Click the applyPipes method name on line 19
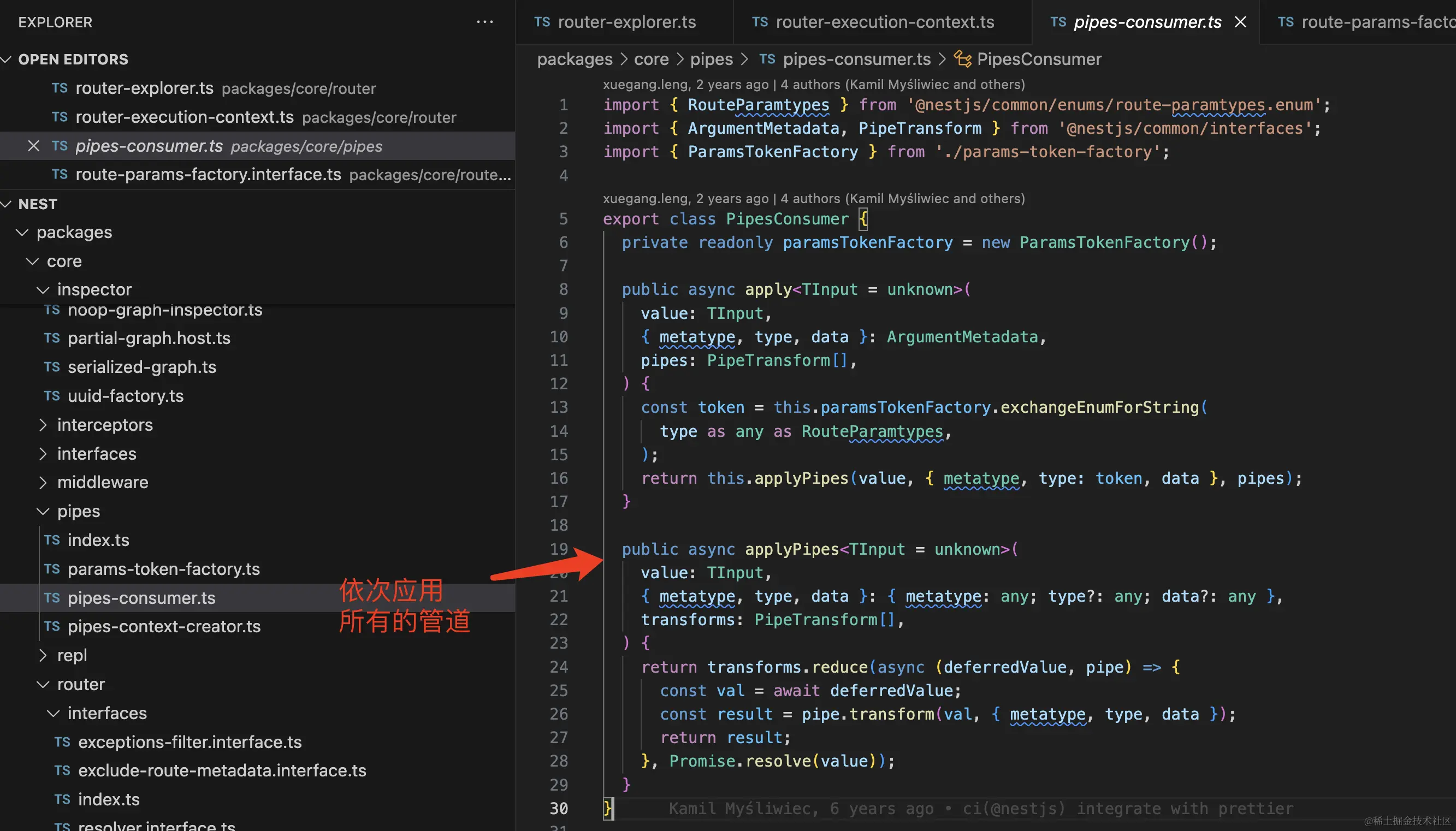The image size is (1456, 831). tap(792, 549)
